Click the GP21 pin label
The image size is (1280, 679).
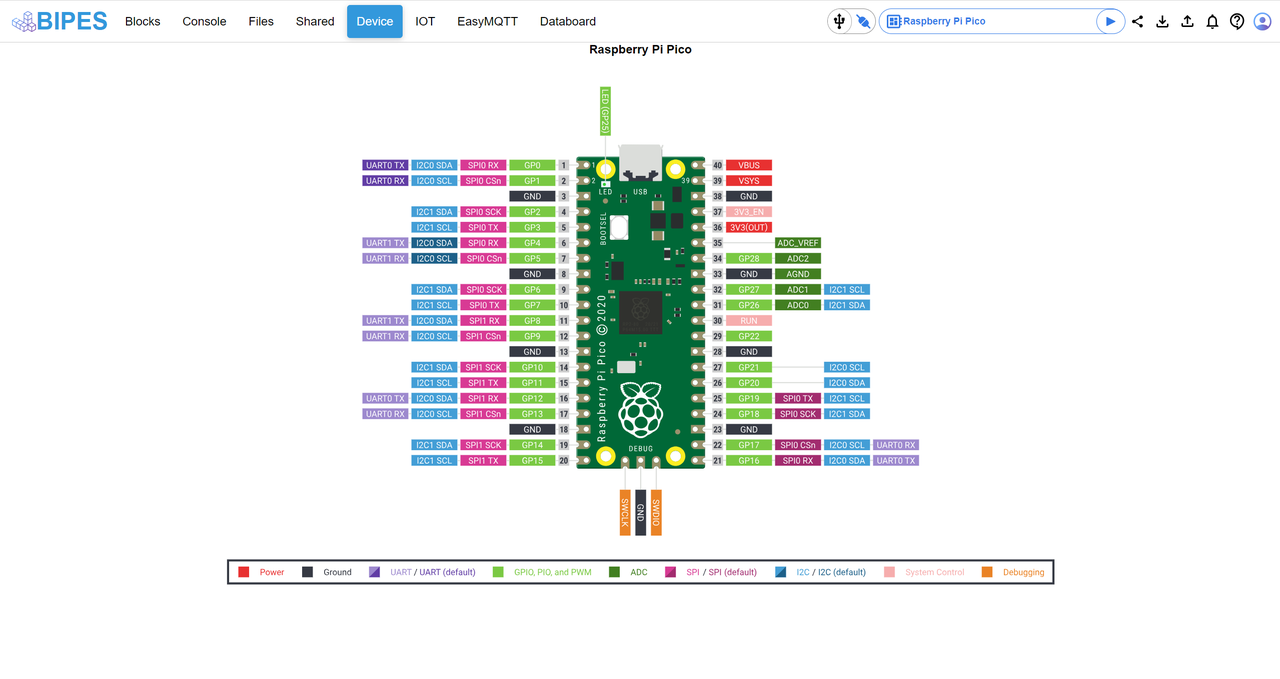pyautogui.click(x=749, y=367)
